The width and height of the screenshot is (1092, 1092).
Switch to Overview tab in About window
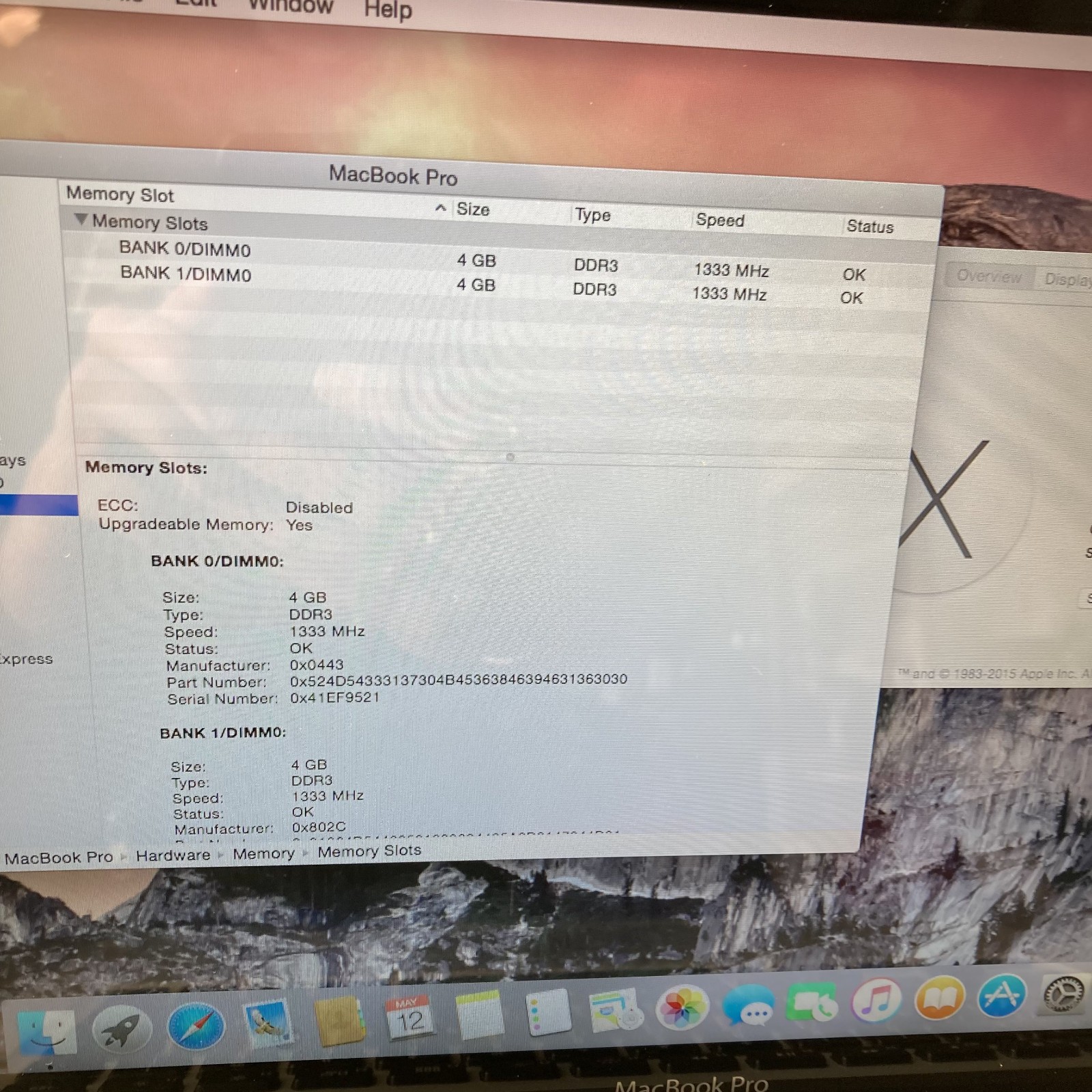(989, 276)
